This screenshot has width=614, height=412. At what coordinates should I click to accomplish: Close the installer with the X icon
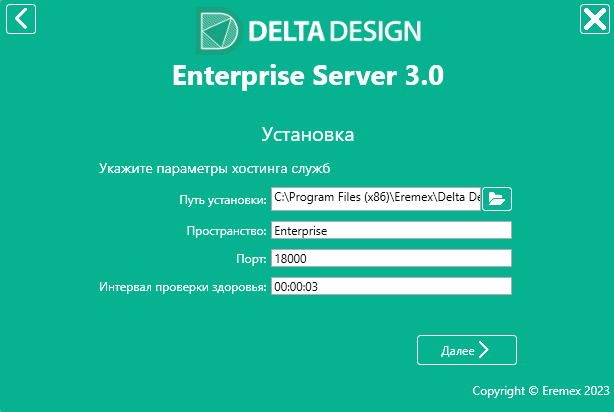point(594,19)
